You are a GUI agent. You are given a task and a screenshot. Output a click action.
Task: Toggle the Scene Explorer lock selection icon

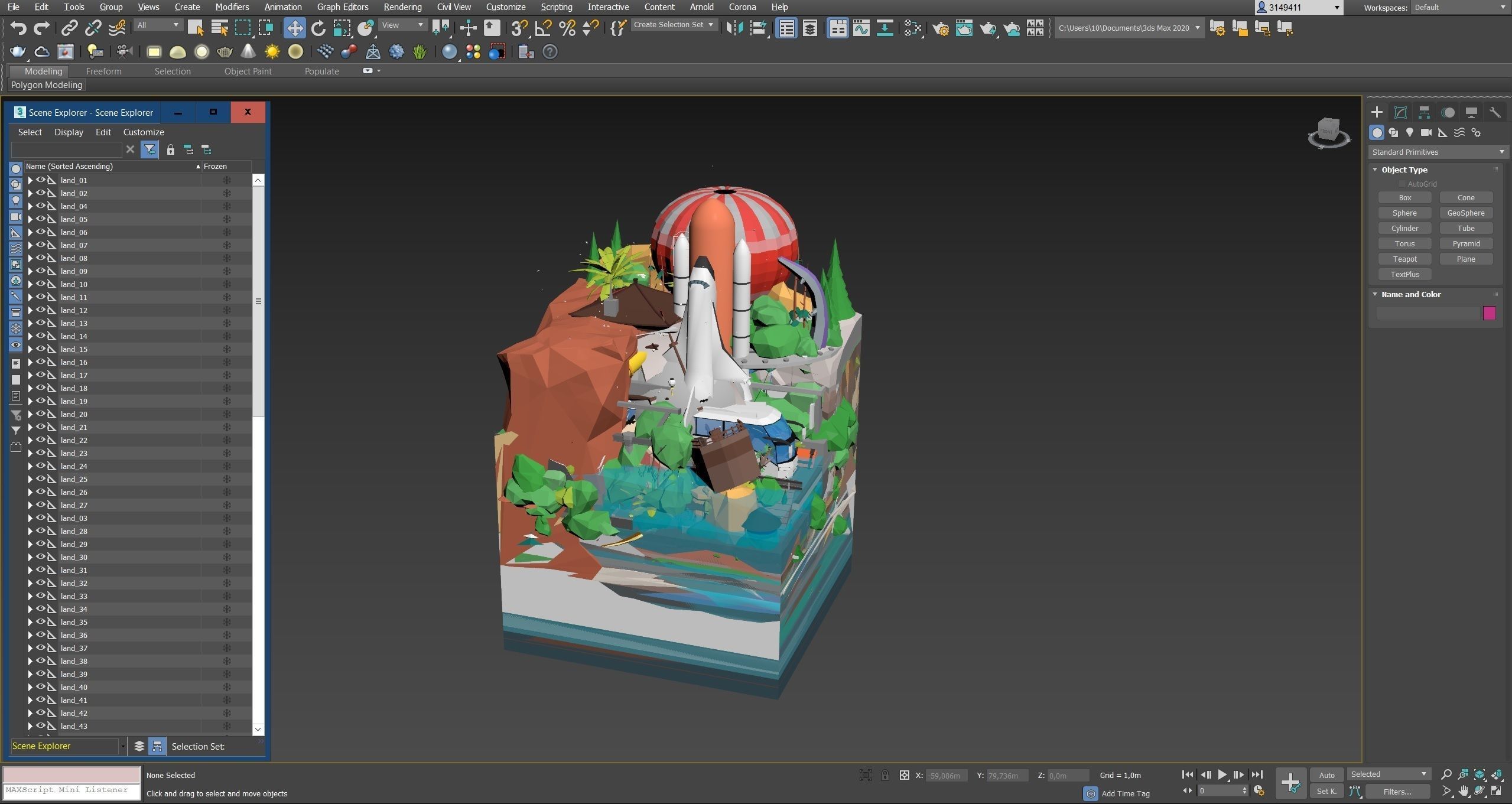pyautogui.click(x=170, y=149)
